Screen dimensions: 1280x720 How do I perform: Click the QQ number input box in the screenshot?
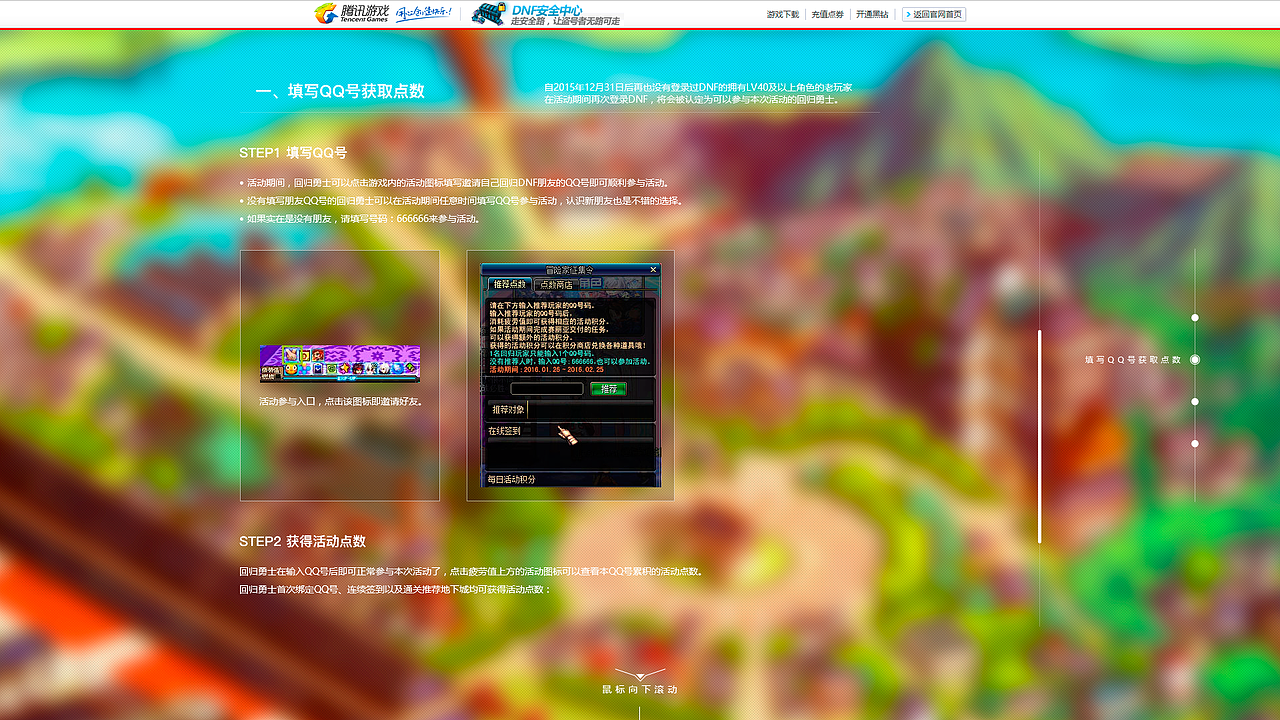point(546,389)
